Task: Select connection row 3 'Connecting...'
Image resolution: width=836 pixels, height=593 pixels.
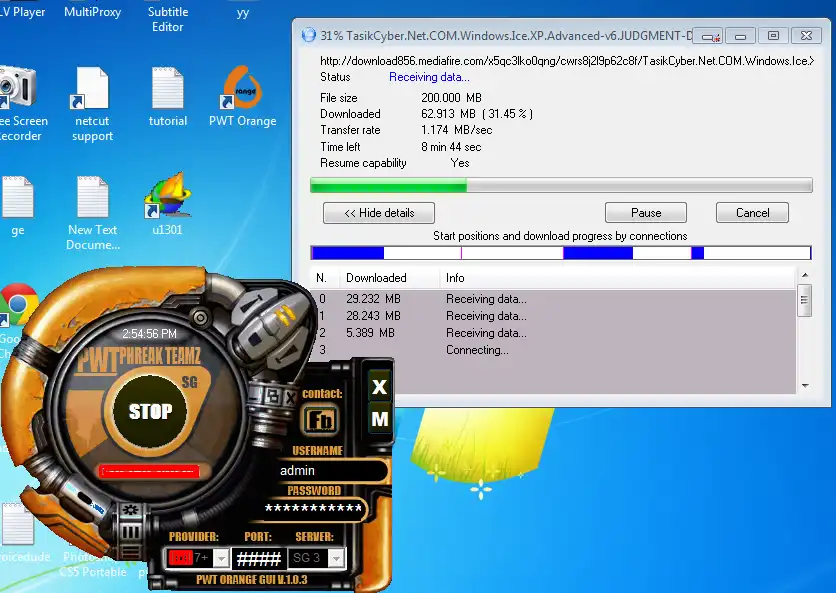Action: (553, 350)
